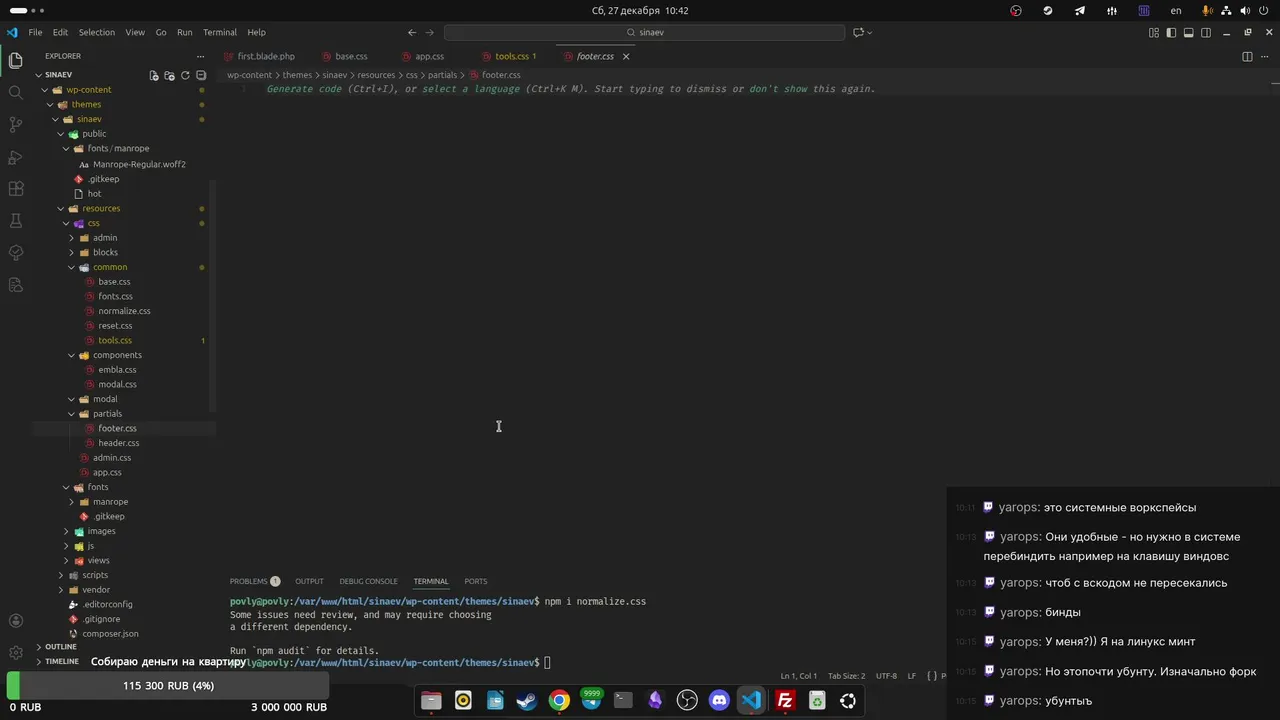Screen dimensions: 1280x720
Task: Expand the TIMELINE section
Action: [61, 661]
